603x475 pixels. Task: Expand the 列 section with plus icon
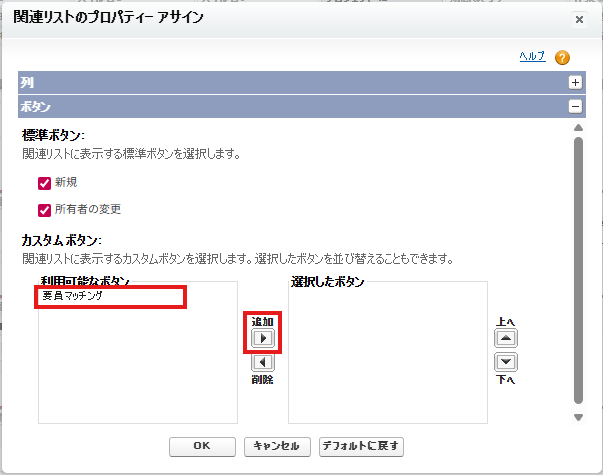tap(575, 83)
